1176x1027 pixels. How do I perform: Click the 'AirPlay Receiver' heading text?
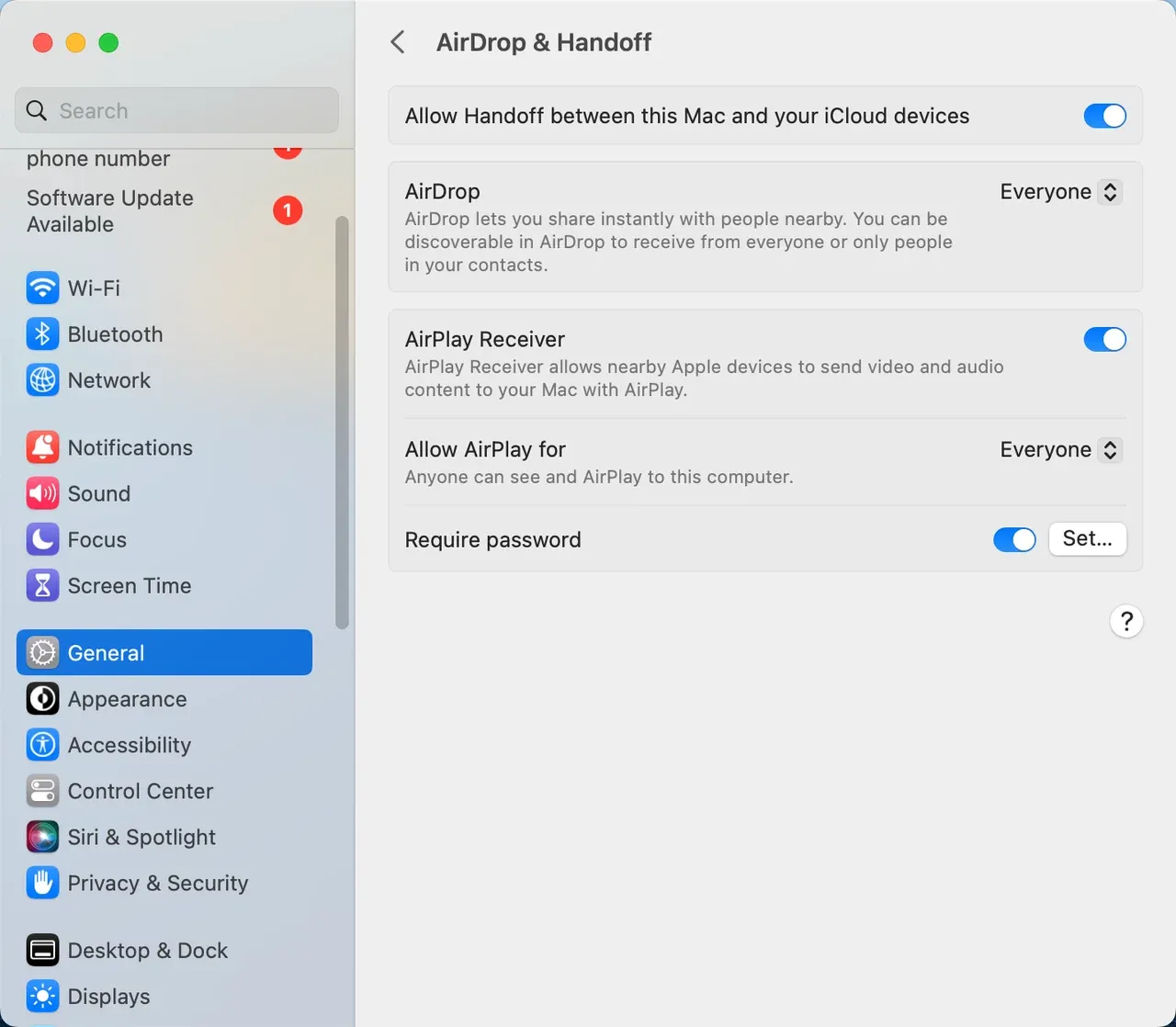click(x=485, y=339)
